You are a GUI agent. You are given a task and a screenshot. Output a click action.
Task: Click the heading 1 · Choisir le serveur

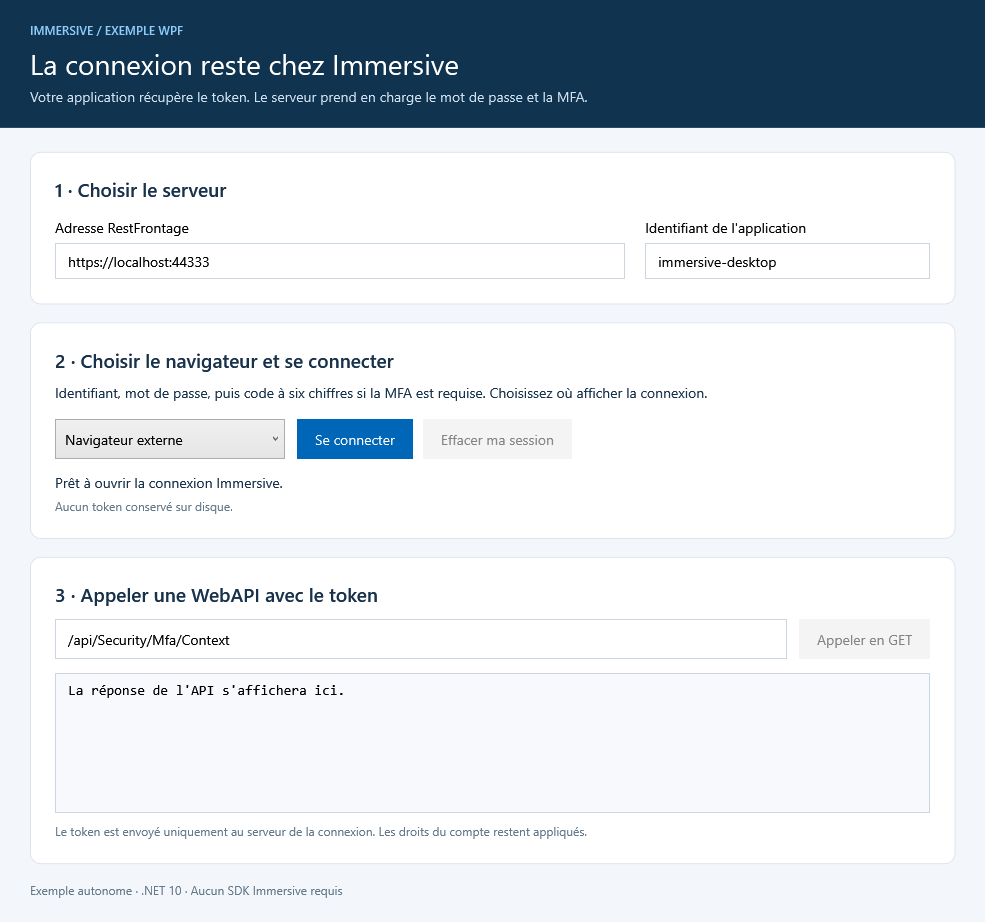click(141, 190)
